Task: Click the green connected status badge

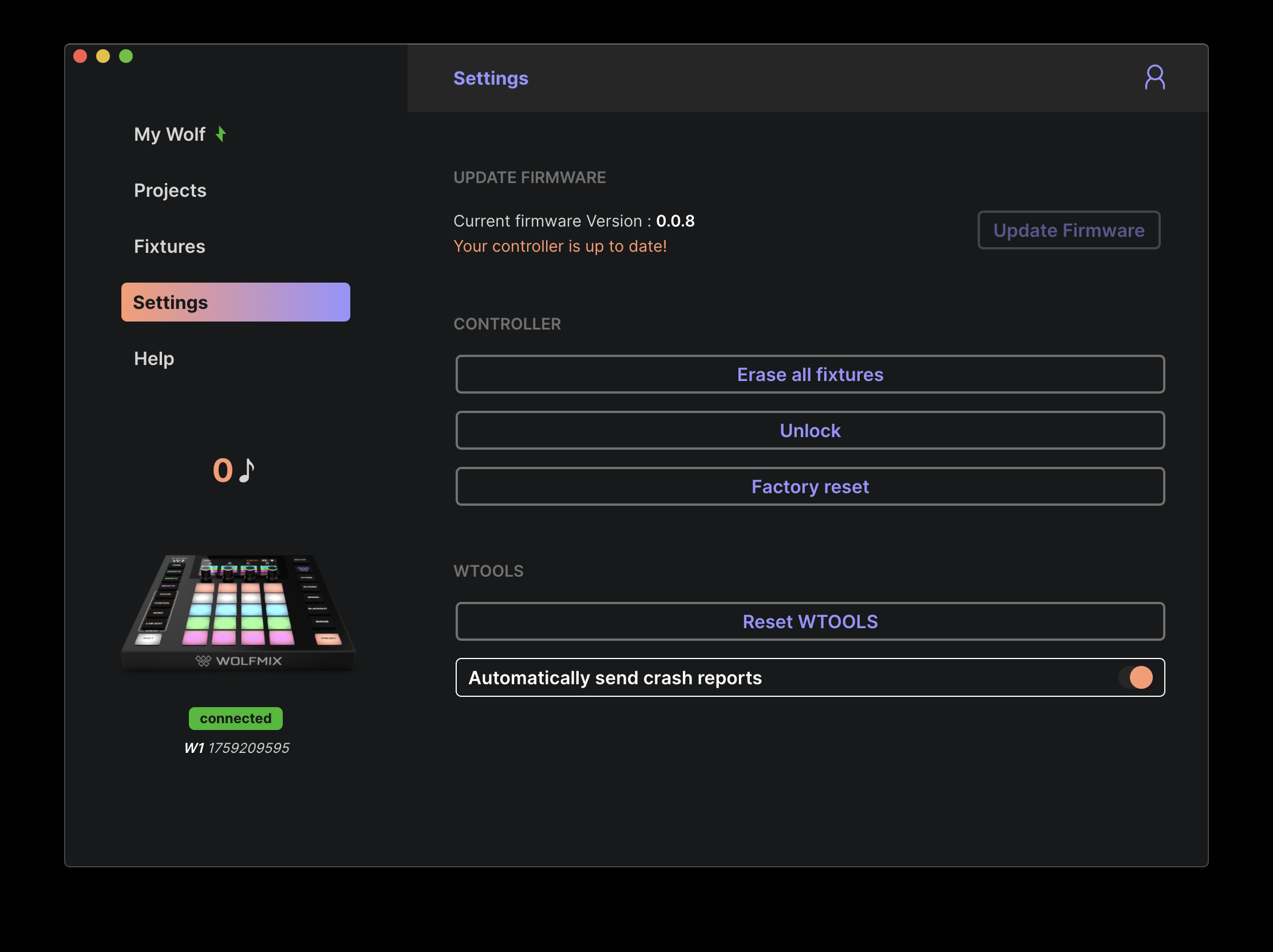Action: (235, 718)
